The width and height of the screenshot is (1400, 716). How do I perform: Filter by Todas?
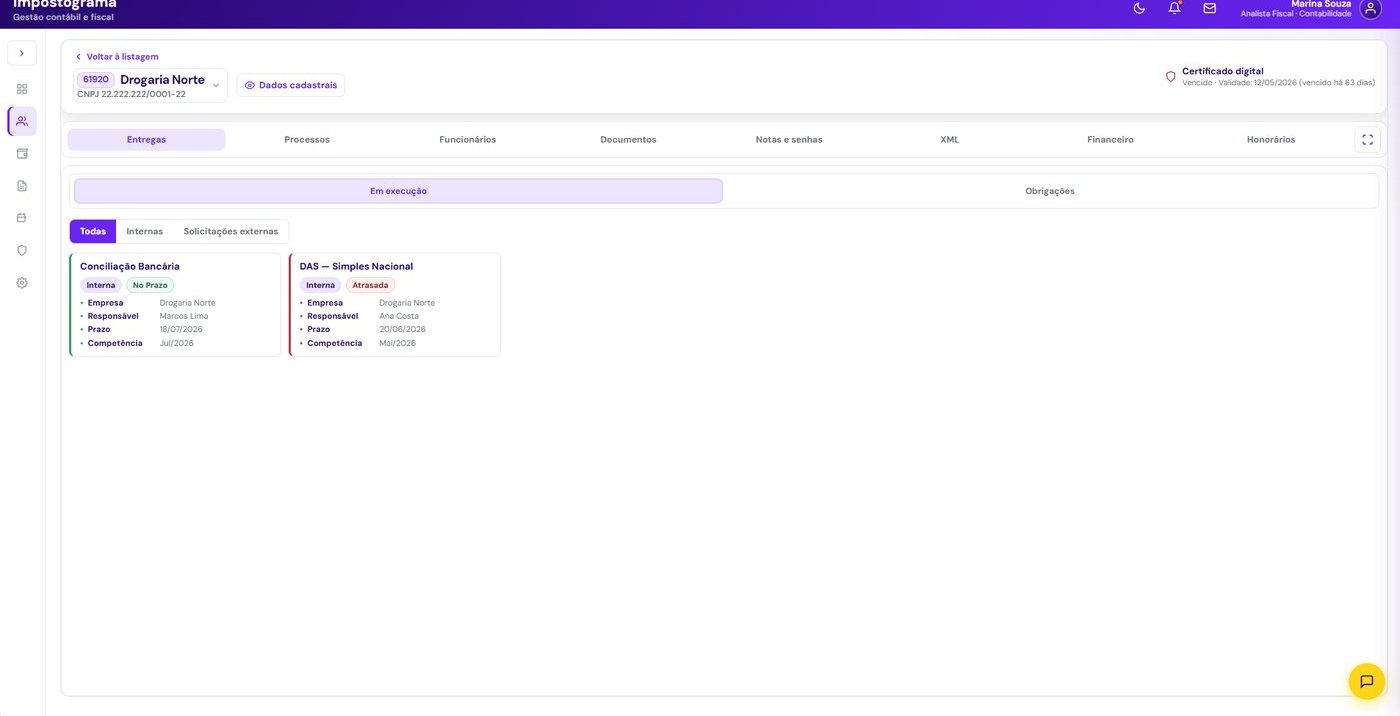(93, 232)
